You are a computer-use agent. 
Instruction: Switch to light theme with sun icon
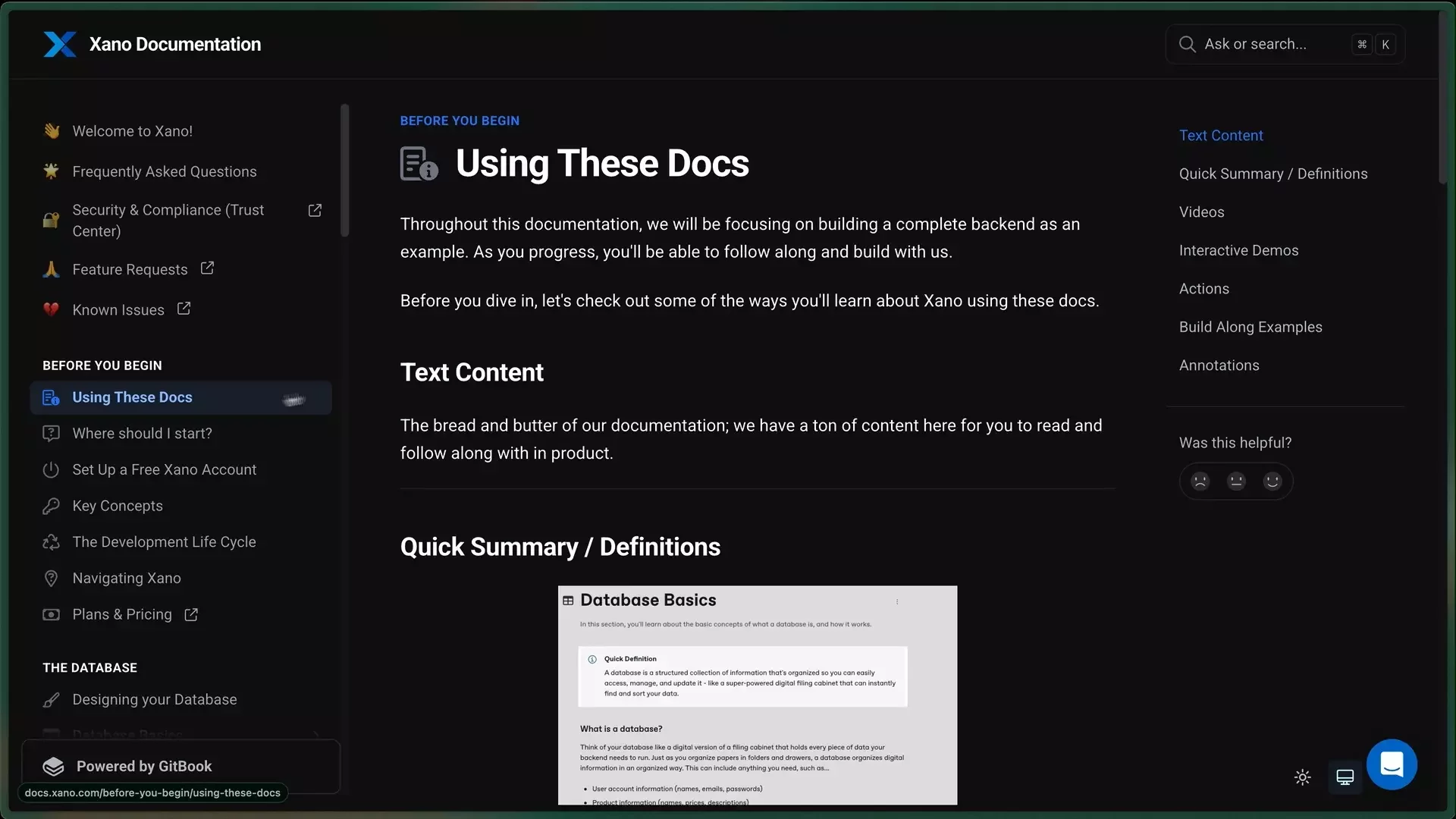pos(1302,777)
